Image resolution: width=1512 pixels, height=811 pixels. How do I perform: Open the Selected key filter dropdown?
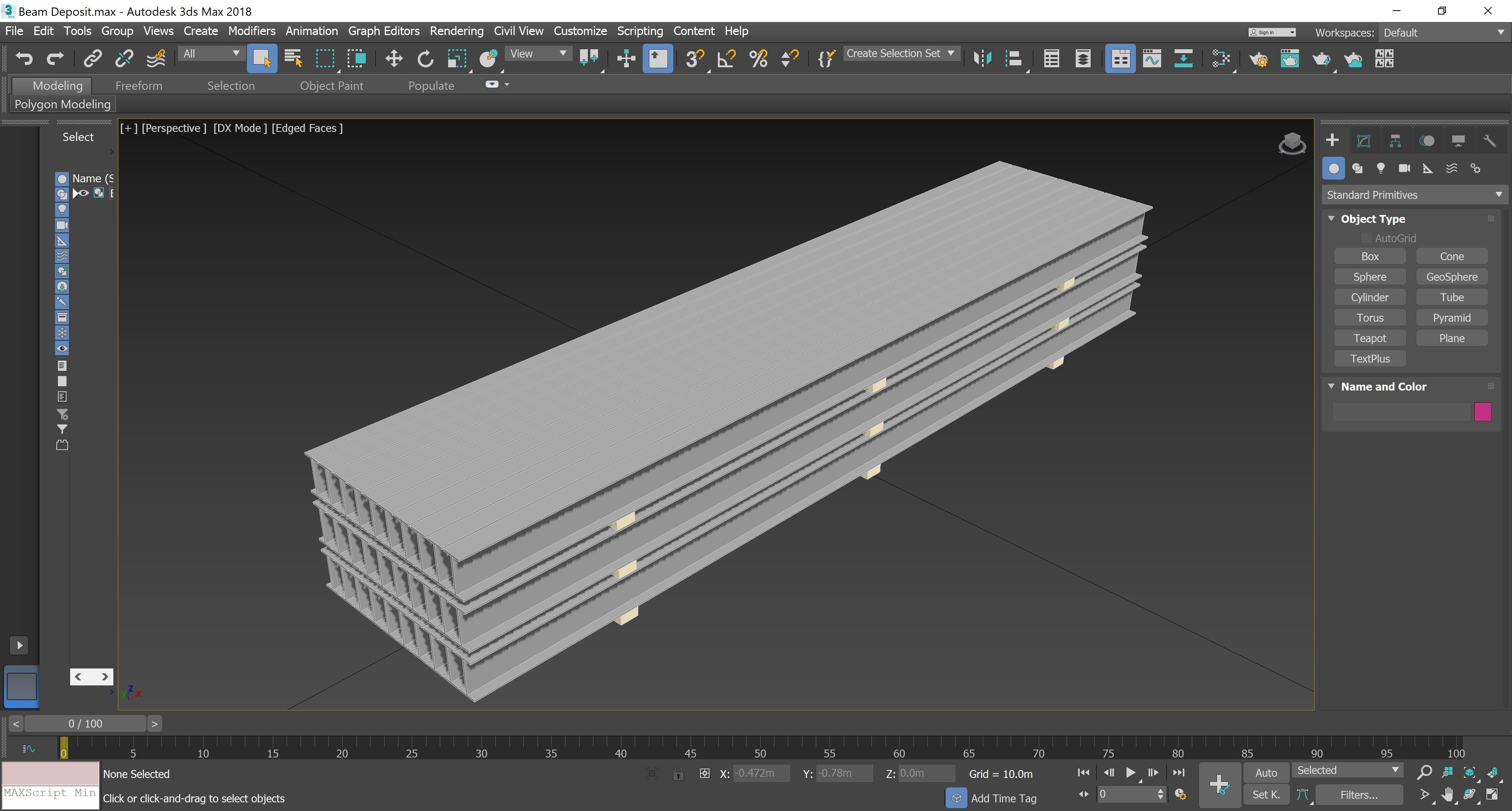click(x=1347, y=770)
